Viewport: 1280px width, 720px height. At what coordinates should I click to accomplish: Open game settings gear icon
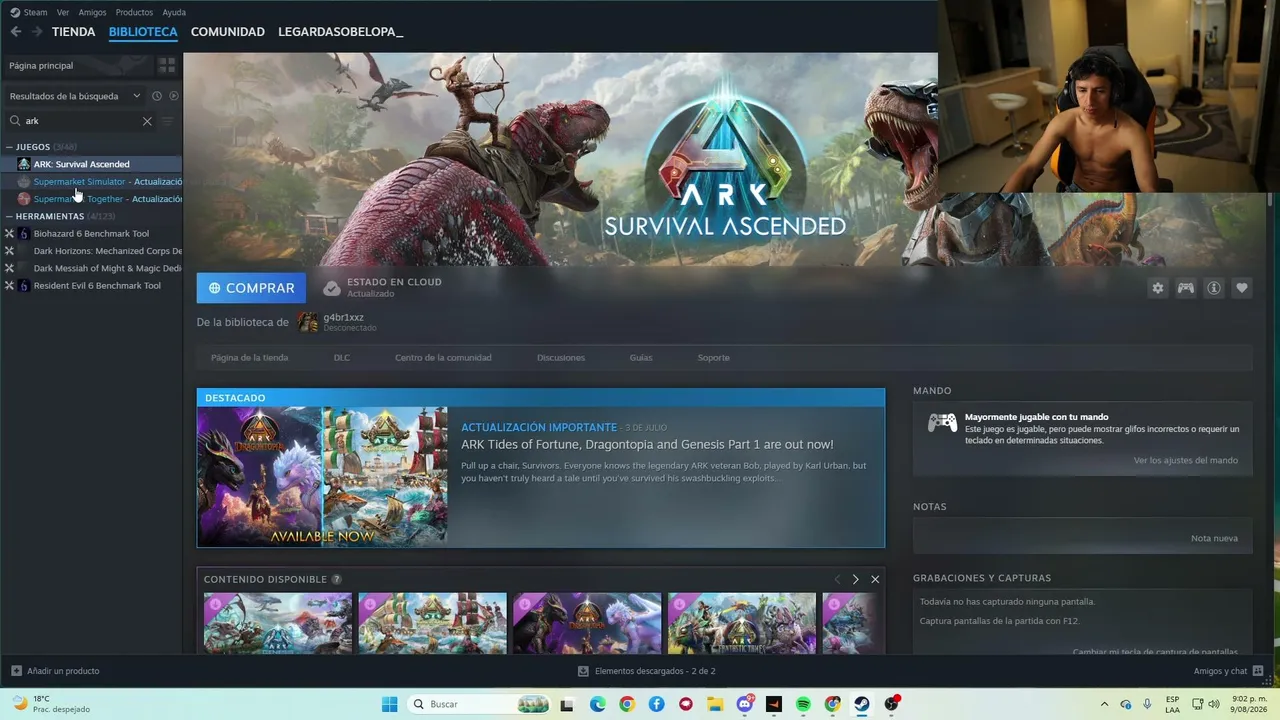point(1158,288)
